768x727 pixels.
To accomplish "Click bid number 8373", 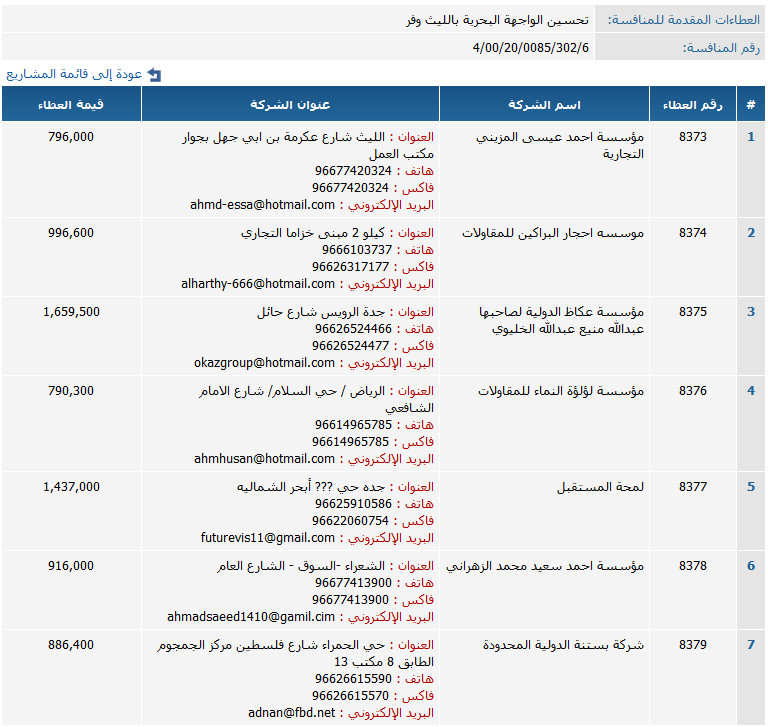I will click(x=692, y=137).
